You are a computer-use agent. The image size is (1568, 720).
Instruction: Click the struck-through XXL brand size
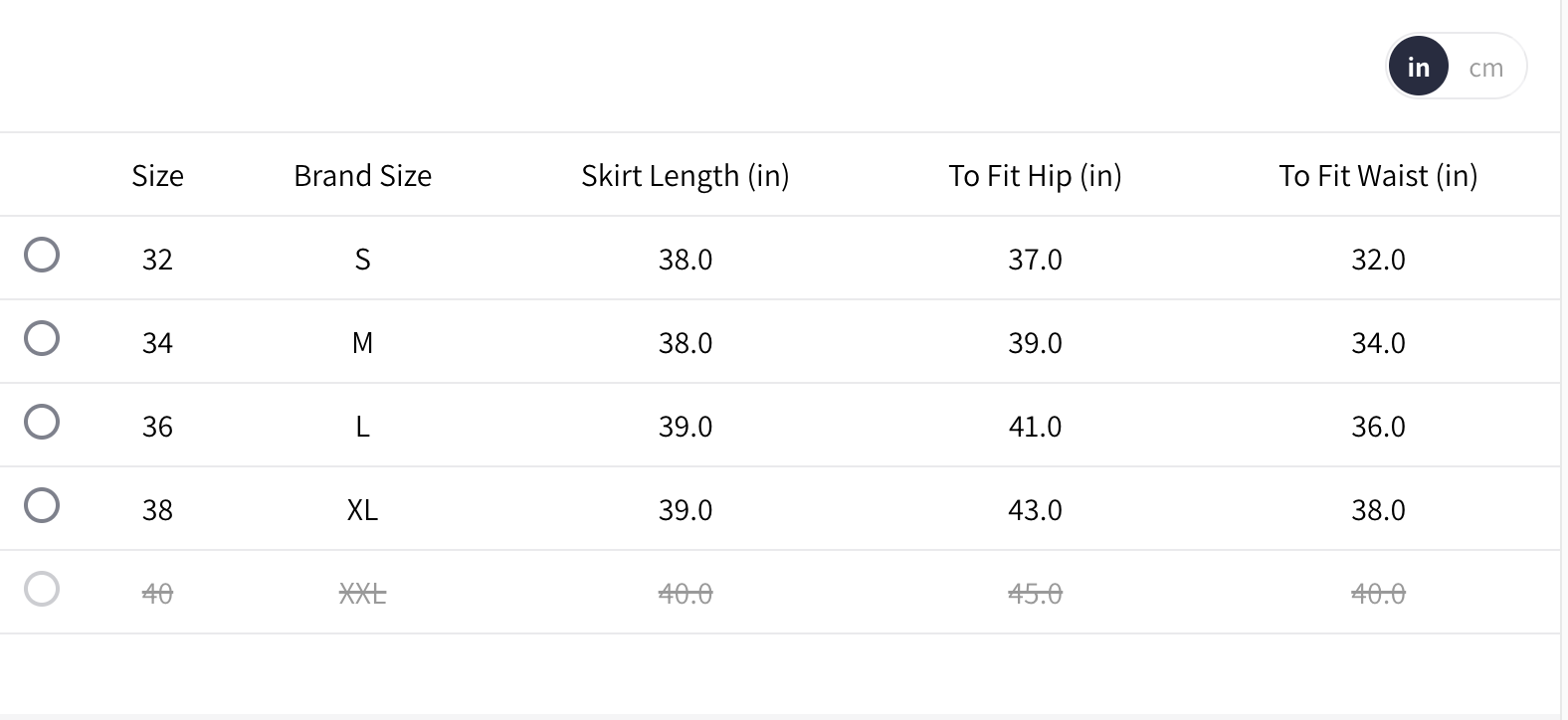tap(362, 594)
